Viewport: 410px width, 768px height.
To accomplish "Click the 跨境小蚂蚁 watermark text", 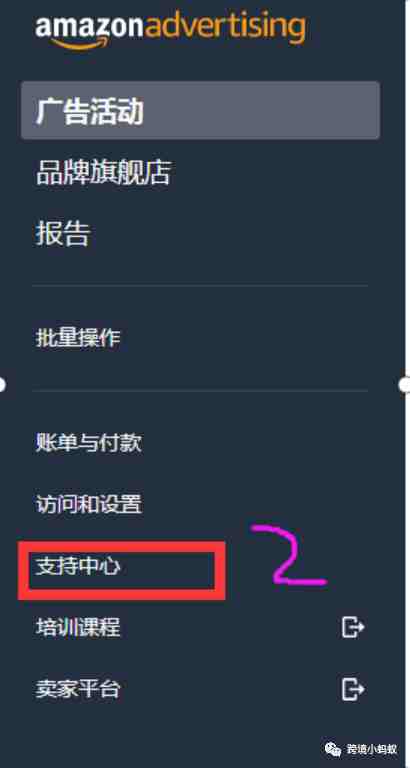I will point(373,749).
